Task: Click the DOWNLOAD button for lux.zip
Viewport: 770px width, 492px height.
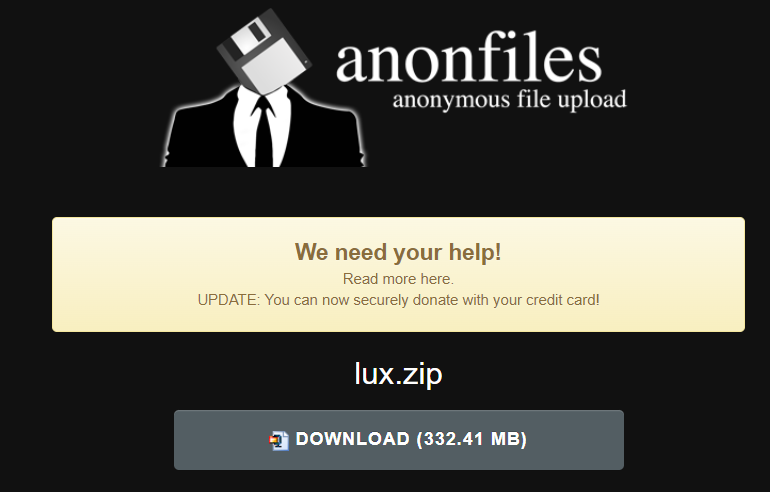Action: pos(399,440)
